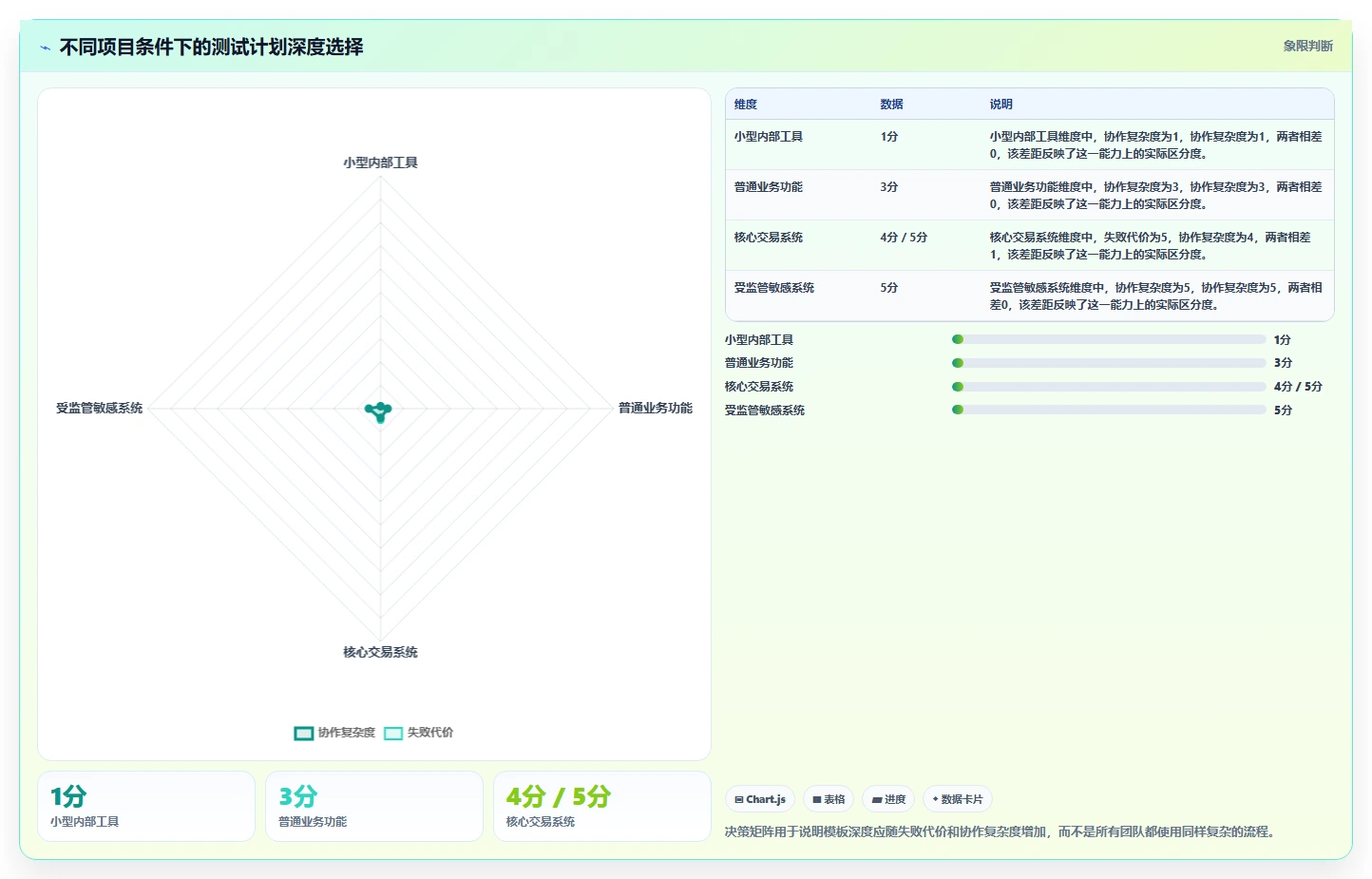Toggle 失败代价 legend swatch in chart
Image resolution: width=1372 pixels, height=879 pixels.
(x=393, y=733)
